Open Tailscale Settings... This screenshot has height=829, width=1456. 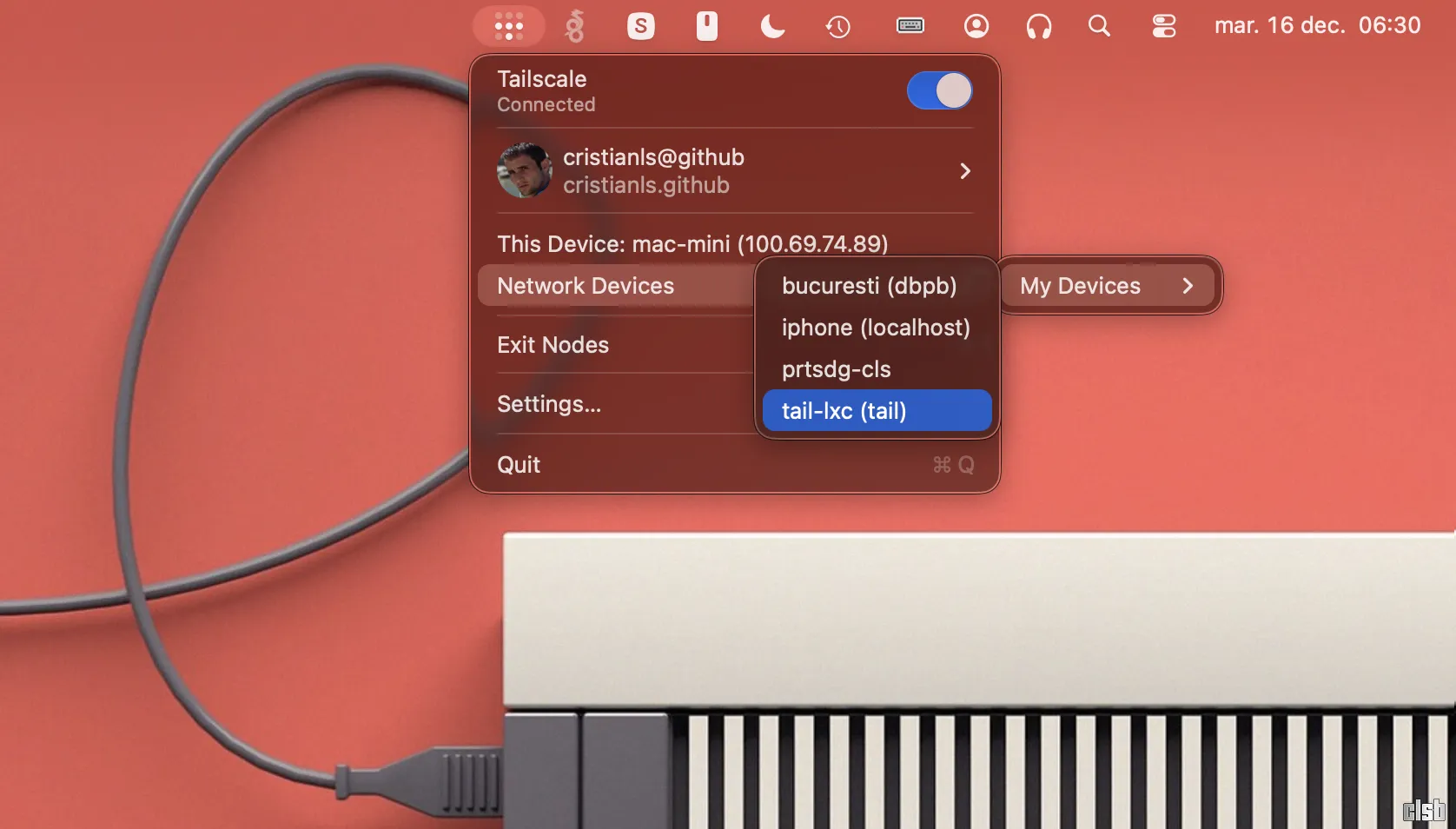tap(549, 404)
